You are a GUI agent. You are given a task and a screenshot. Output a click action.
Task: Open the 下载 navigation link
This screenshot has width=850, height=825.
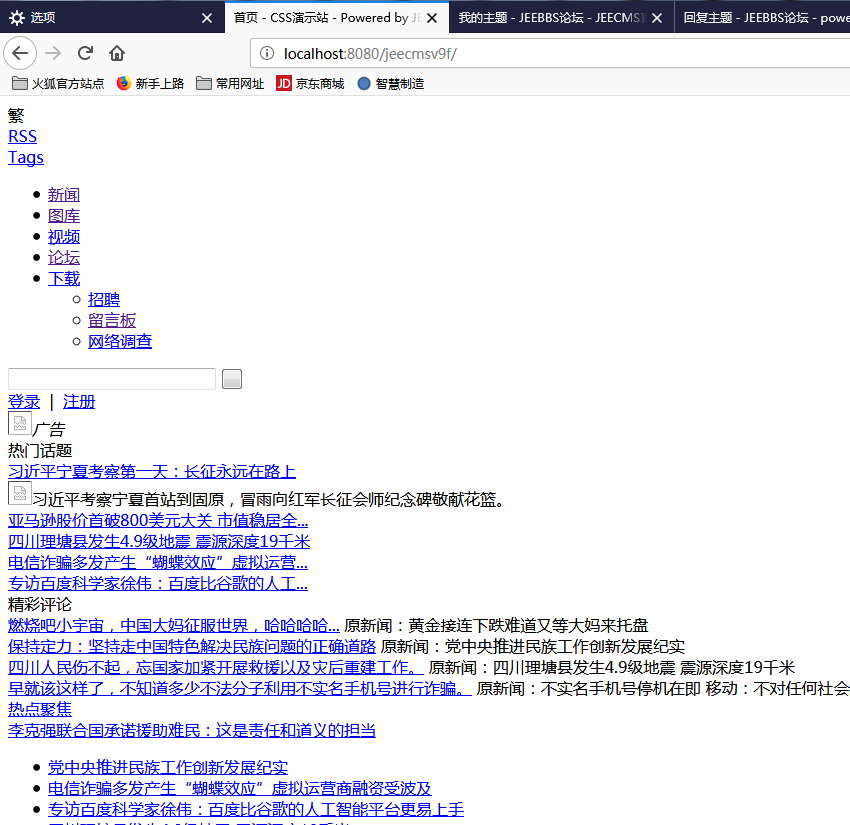click(64, 279)
